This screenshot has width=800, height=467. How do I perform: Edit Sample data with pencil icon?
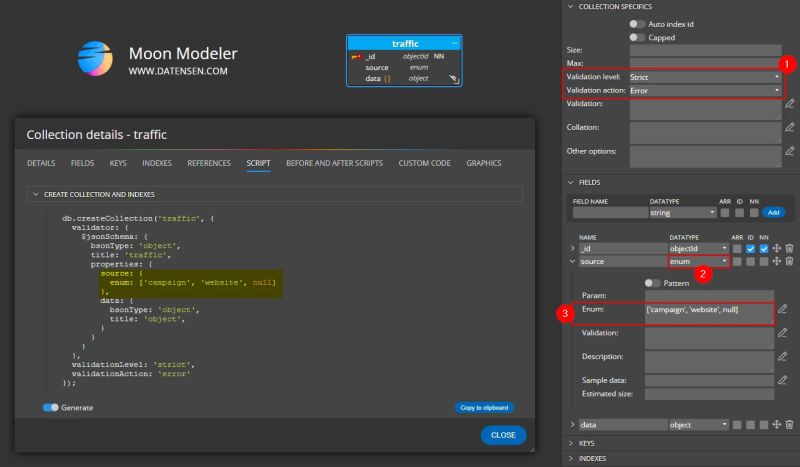coord(782,380)
